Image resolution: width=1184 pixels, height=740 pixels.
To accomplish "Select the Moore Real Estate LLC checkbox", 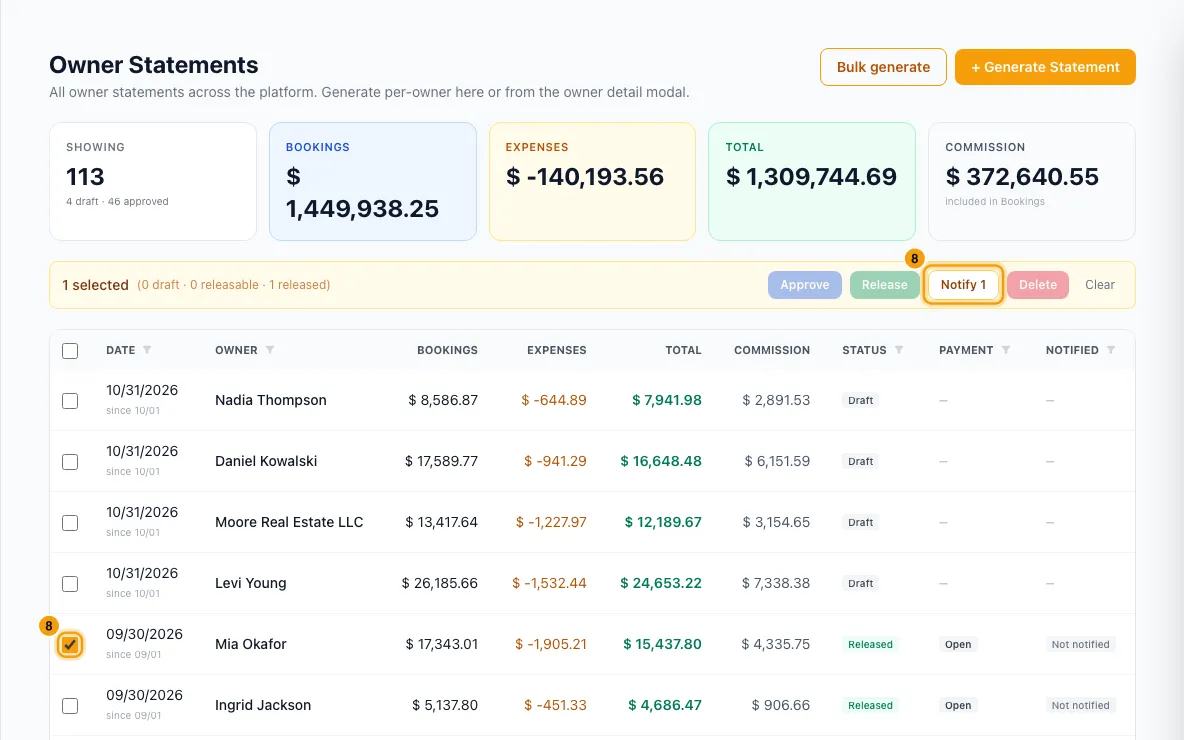I will click(x=70, y=523).
